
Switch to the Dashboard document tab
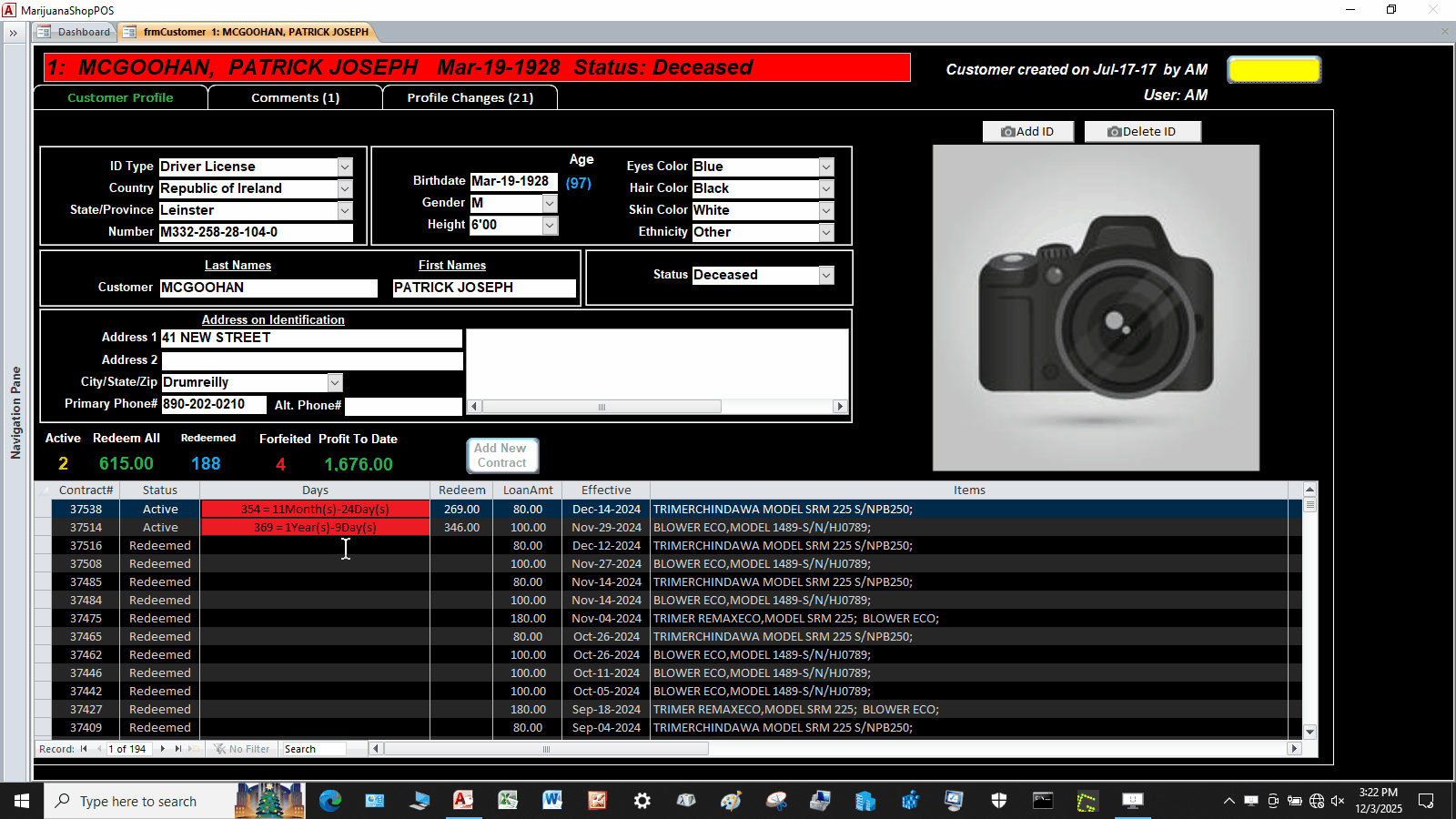[75, 32]
